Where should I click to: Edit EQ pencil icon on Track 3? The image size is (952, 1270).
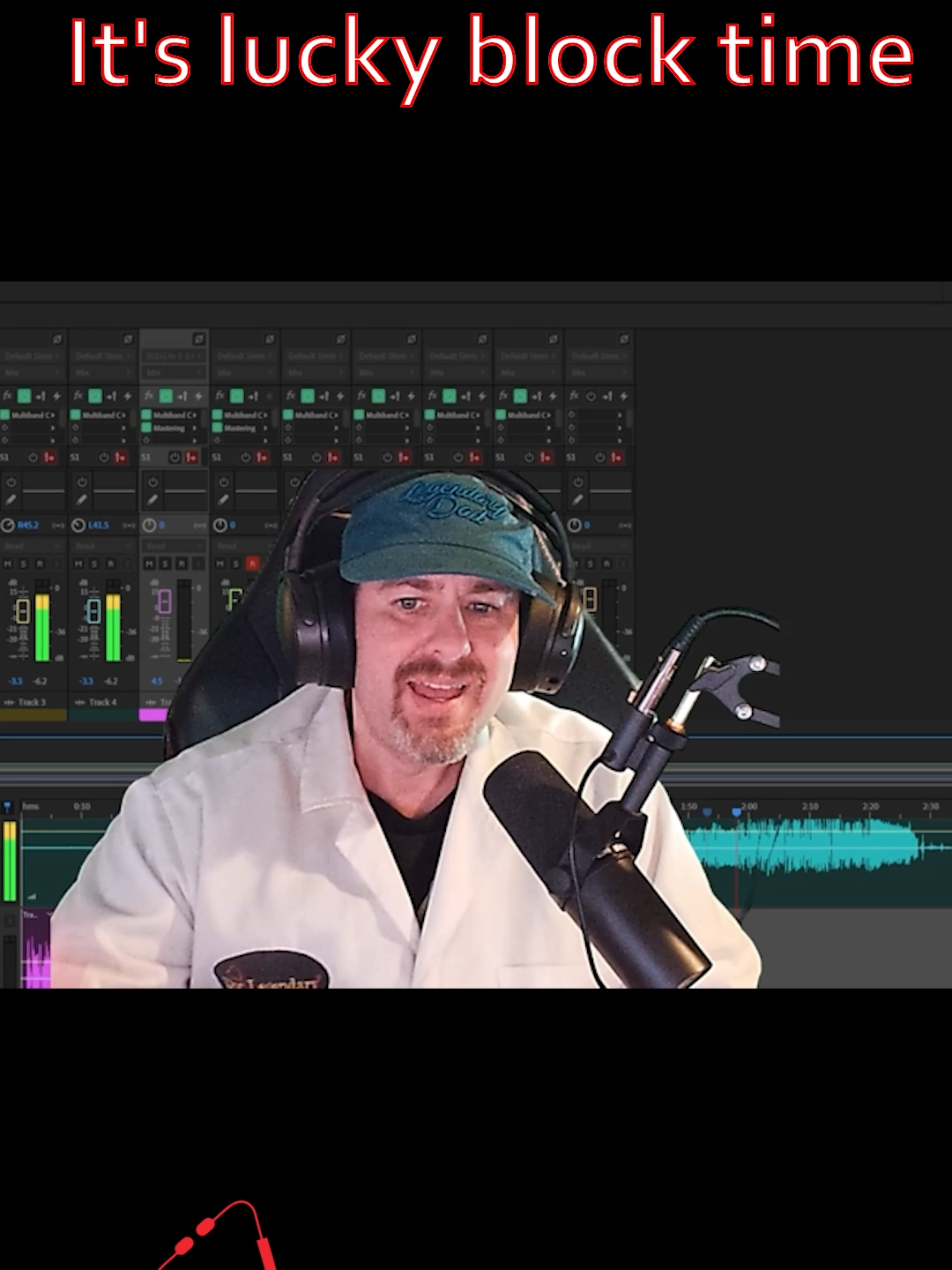pos(11,499)
